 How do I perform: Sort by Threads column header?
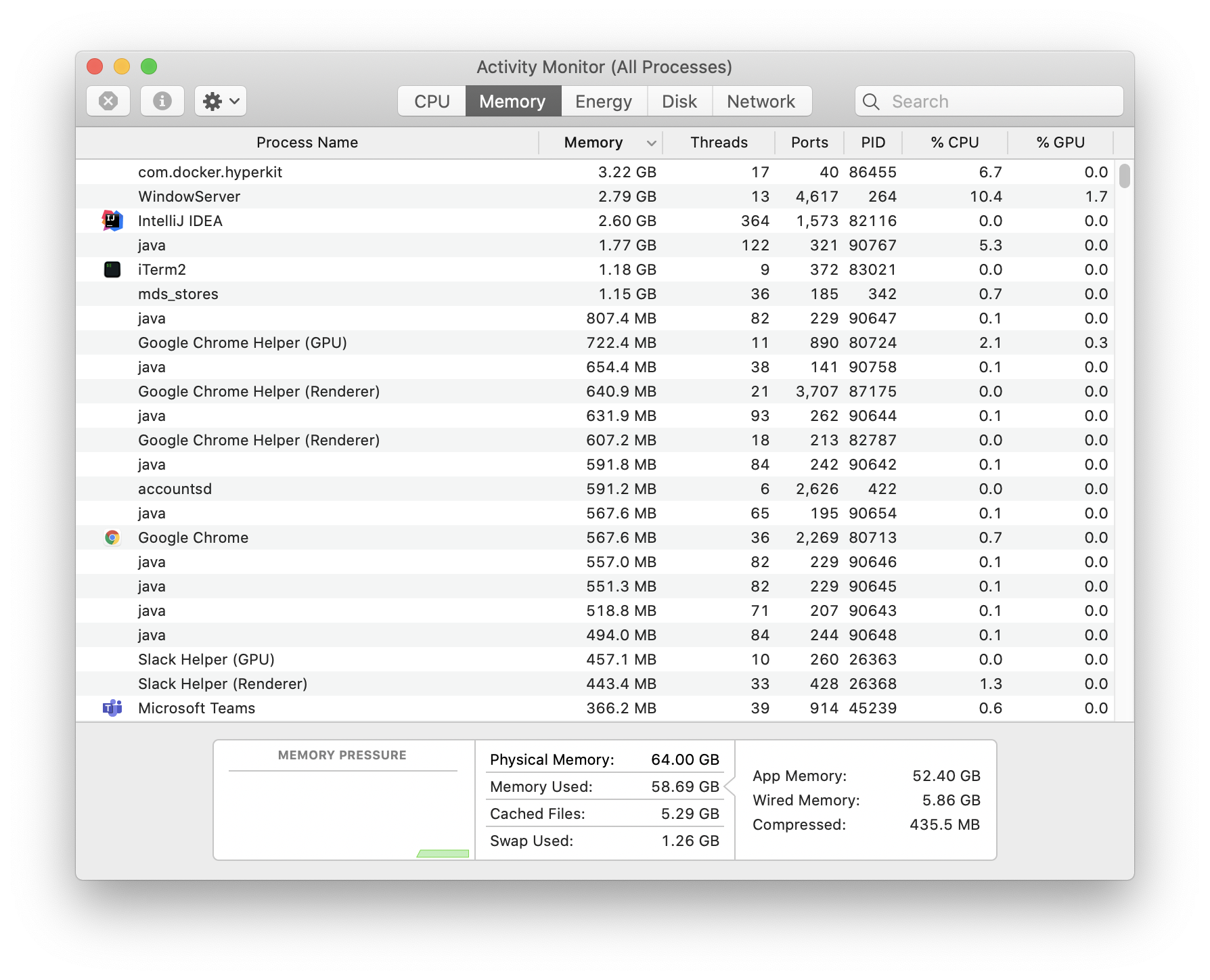point(719,143)
